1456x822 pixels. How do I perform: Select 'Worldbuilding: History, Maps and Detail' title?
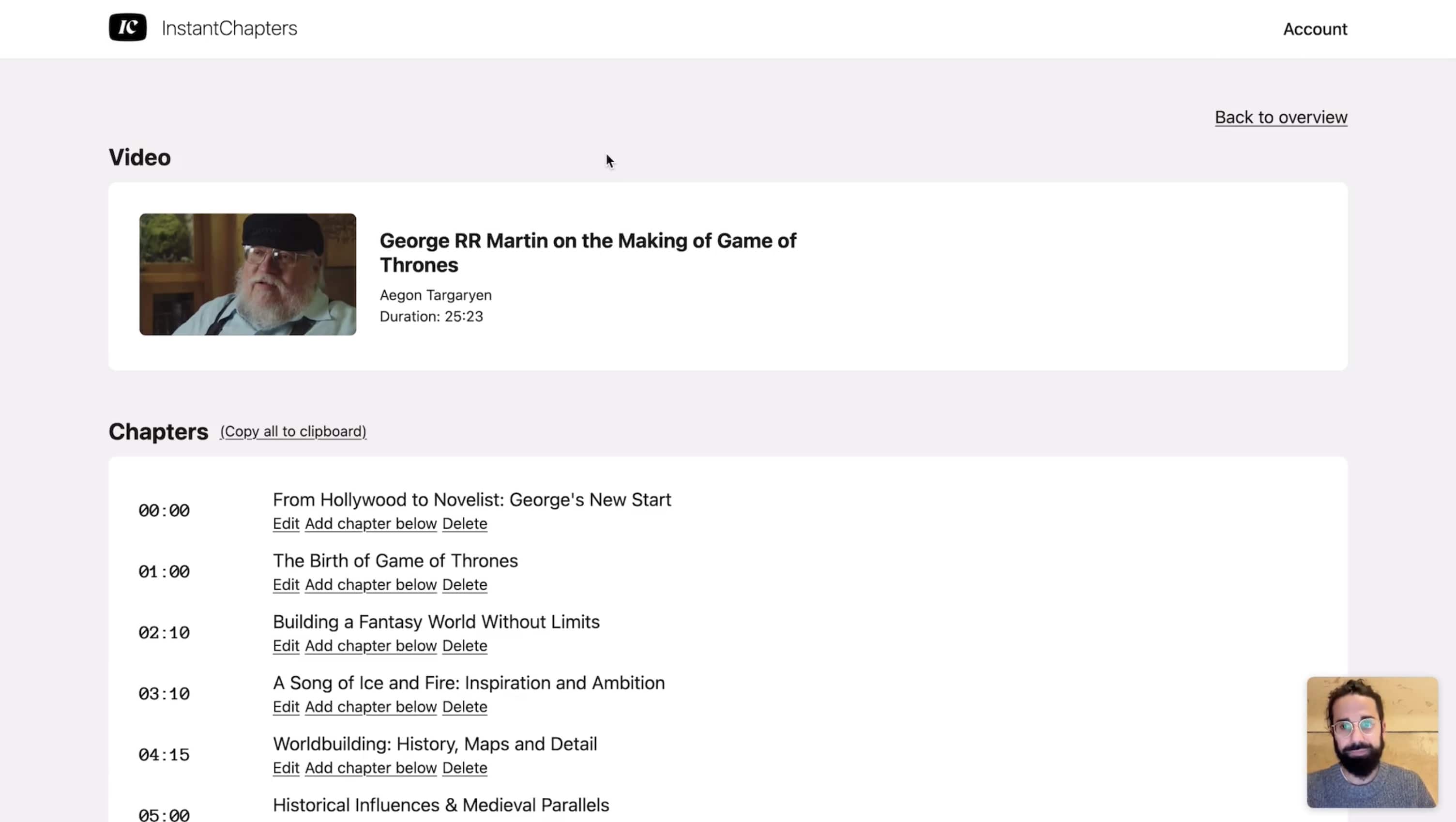[x=435, y=744]
